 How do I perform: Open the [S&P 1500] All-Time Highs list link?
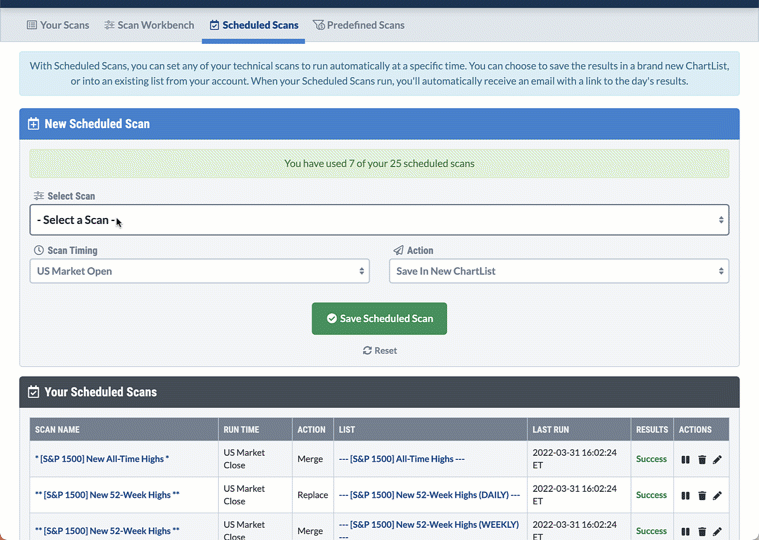(400, 459)
